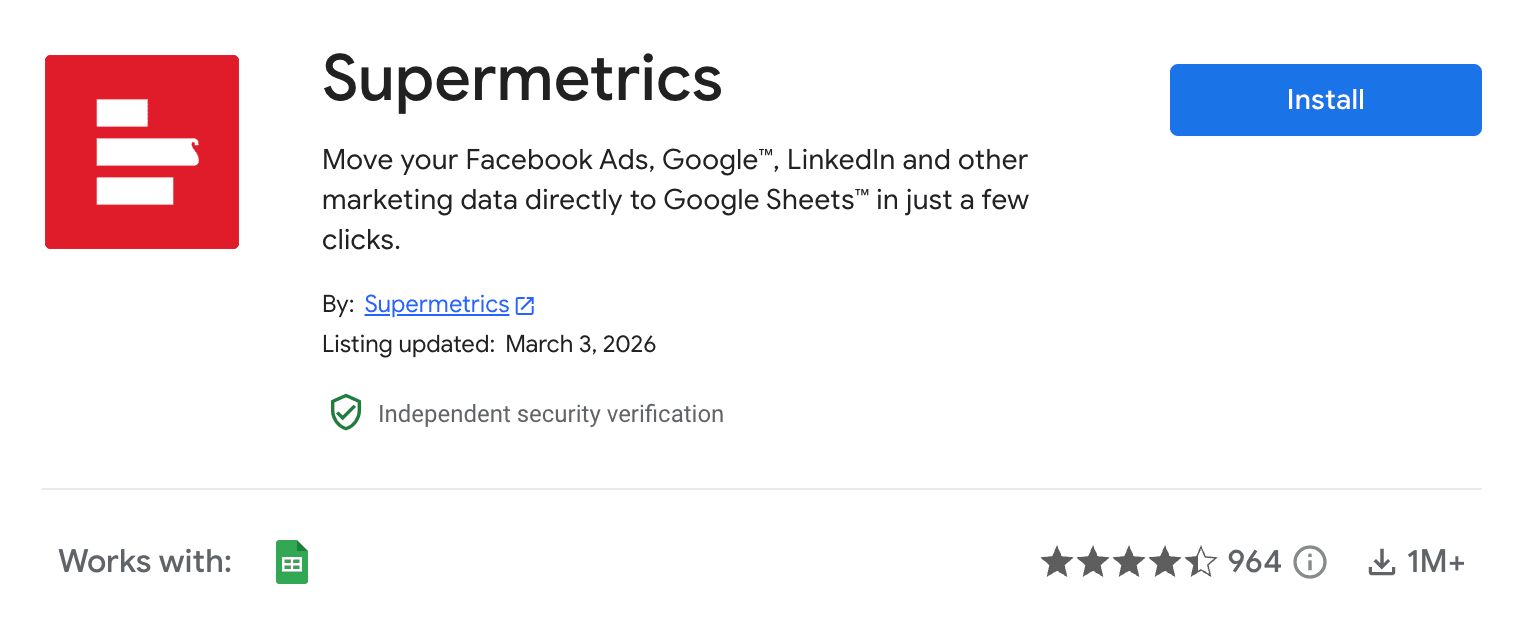Click the green security verification shield icon
This screenshot has height=632, width=1526.
[346, 413]
